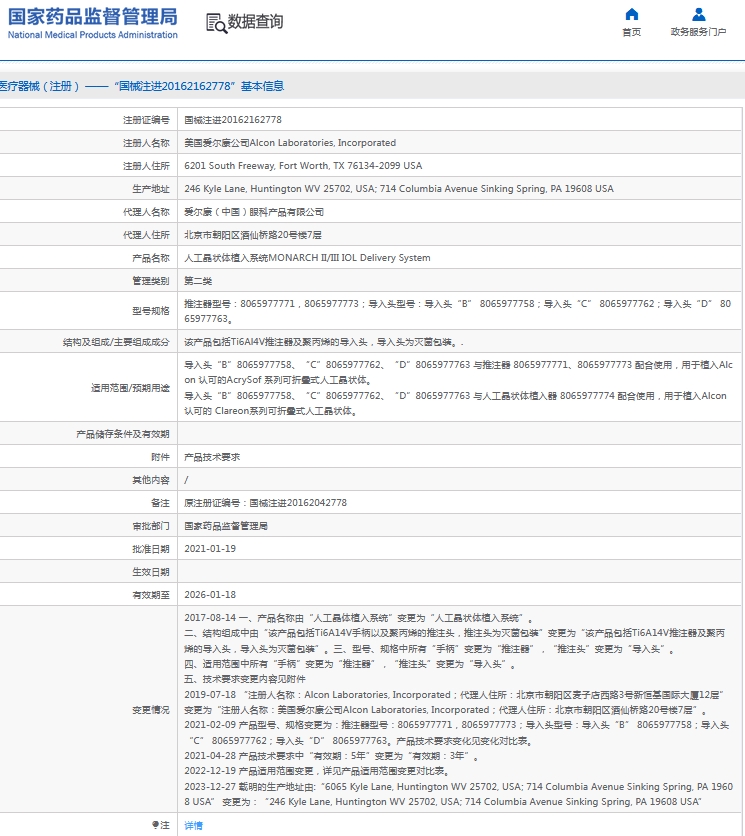Viewport: 745px width, 836px height.
Task: Click the 产品名称 label
Action: tap(151, 258)
